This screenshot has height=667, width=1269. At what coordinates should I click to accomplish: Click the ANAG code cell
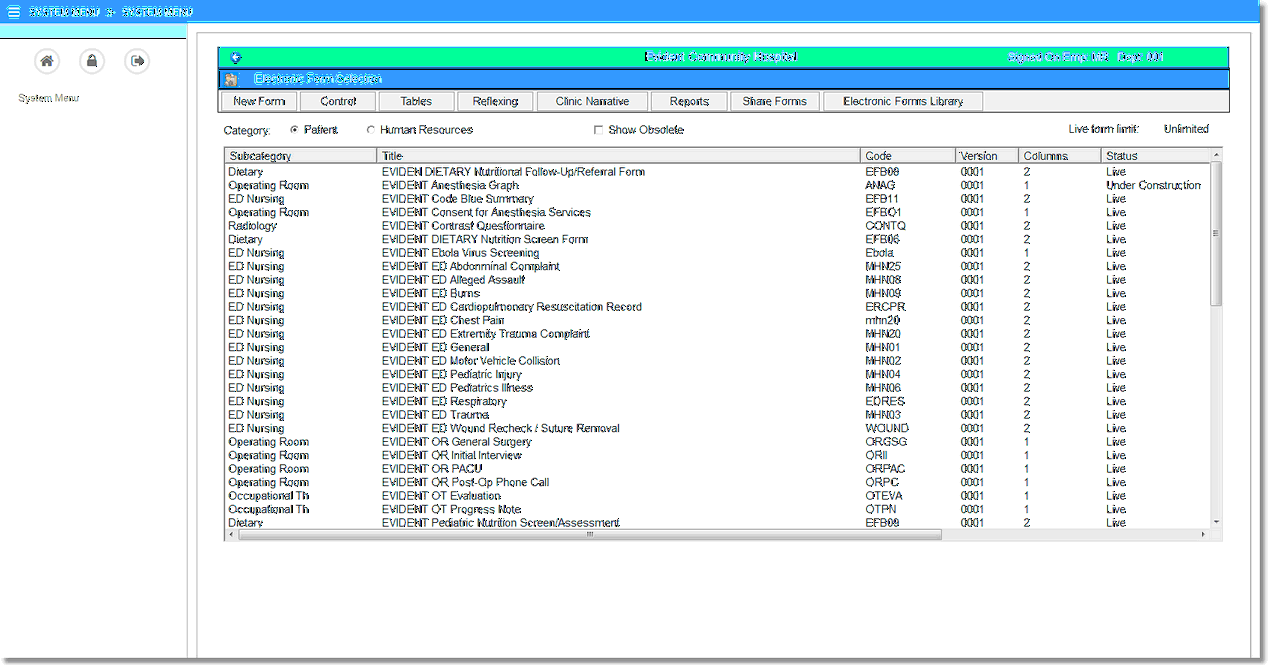tap(880, 185)
